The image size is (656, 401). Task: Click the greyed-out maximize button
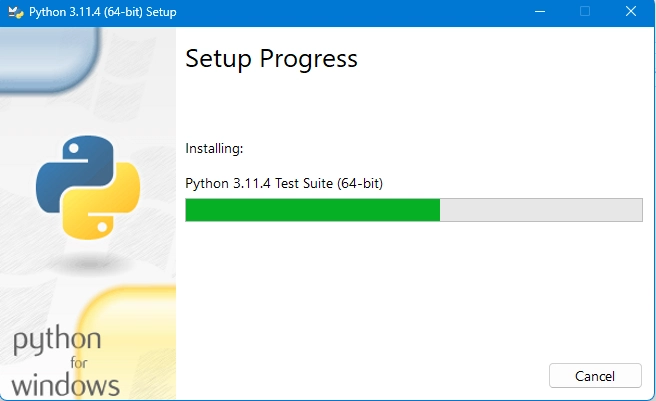coord(585,11)
